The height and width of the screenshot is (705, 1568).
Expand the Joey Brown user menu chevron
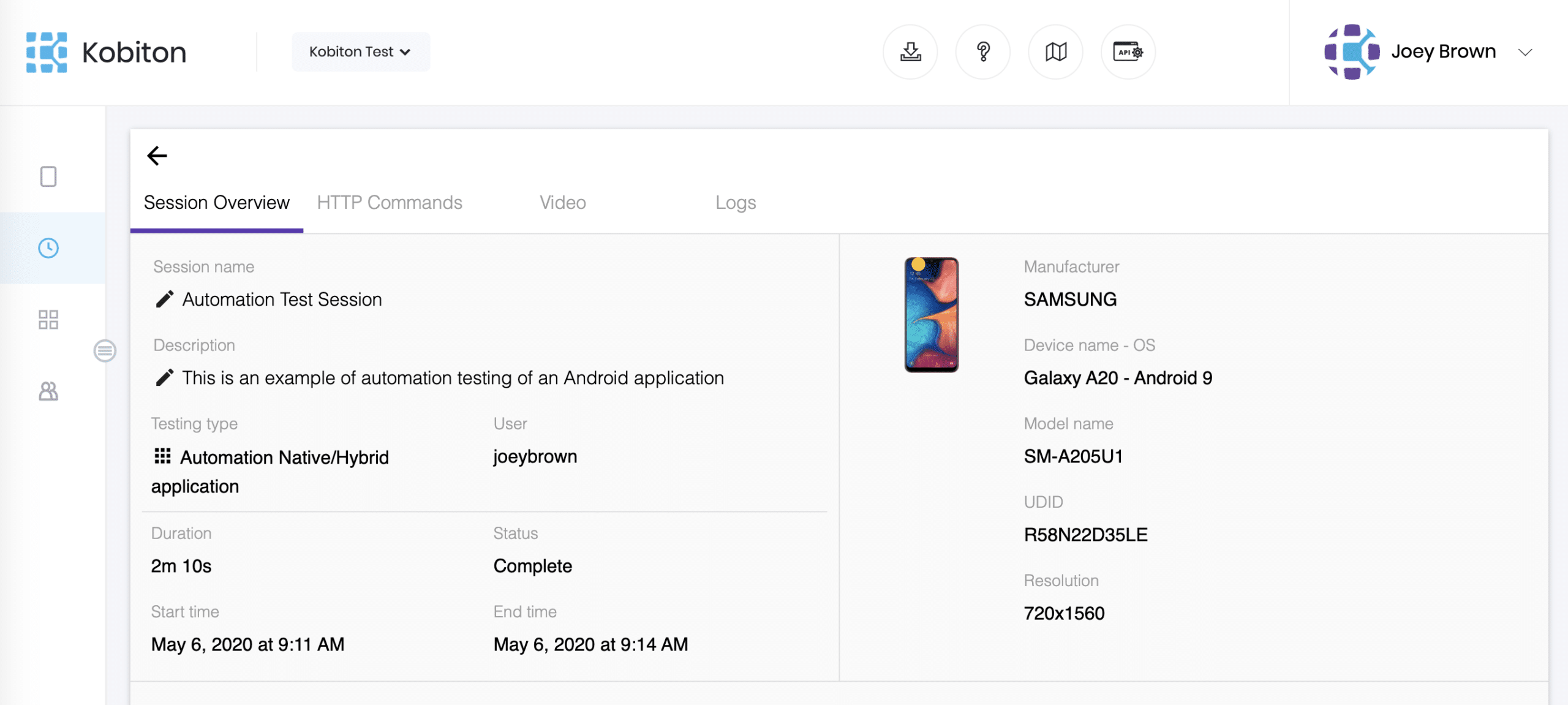coord(1525,52)
